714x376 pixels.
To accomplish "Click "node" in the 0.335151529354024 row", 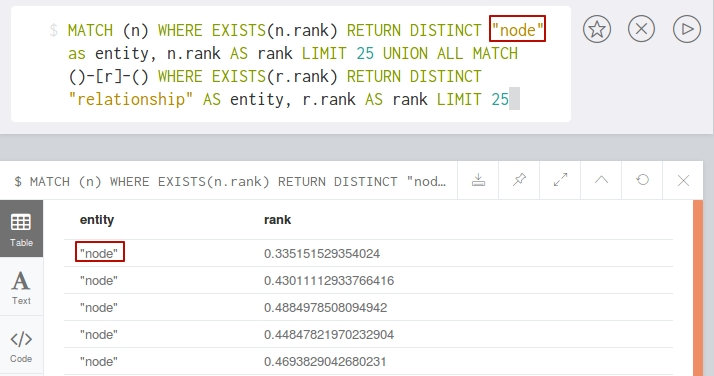I will [99, 254].
